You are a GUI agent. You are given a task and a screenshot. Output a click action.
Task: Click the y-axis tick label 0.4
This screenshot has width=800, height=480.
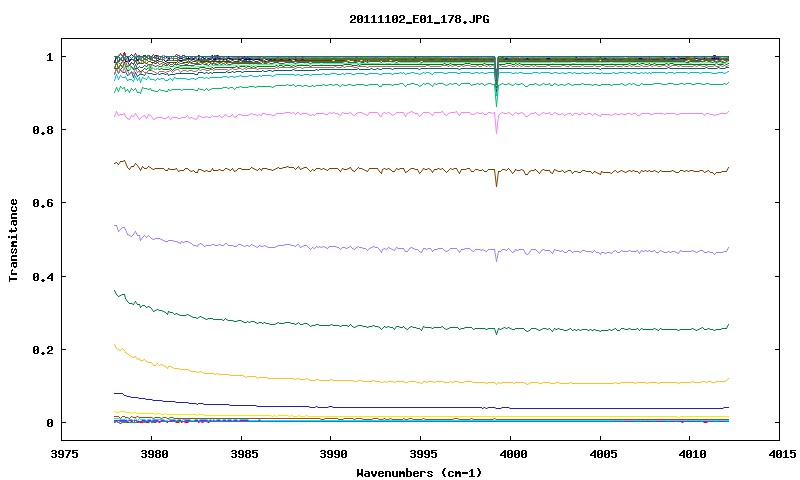(43, 276)
